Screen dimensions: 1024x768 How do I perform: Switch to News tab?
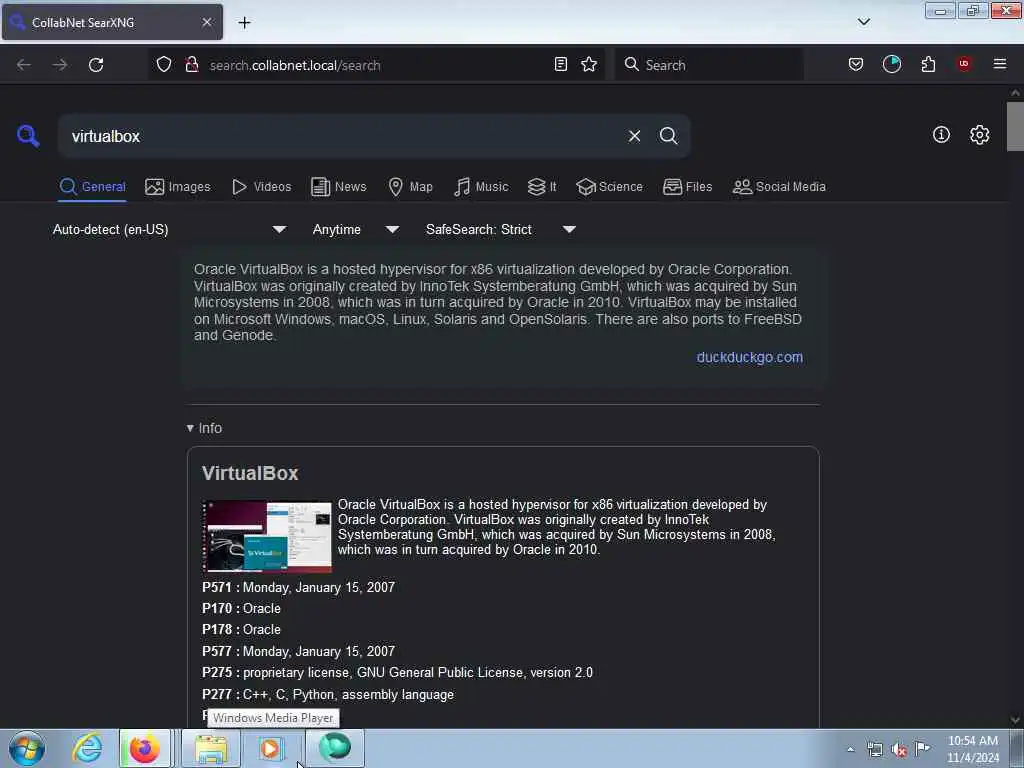(x=339, y=187)
